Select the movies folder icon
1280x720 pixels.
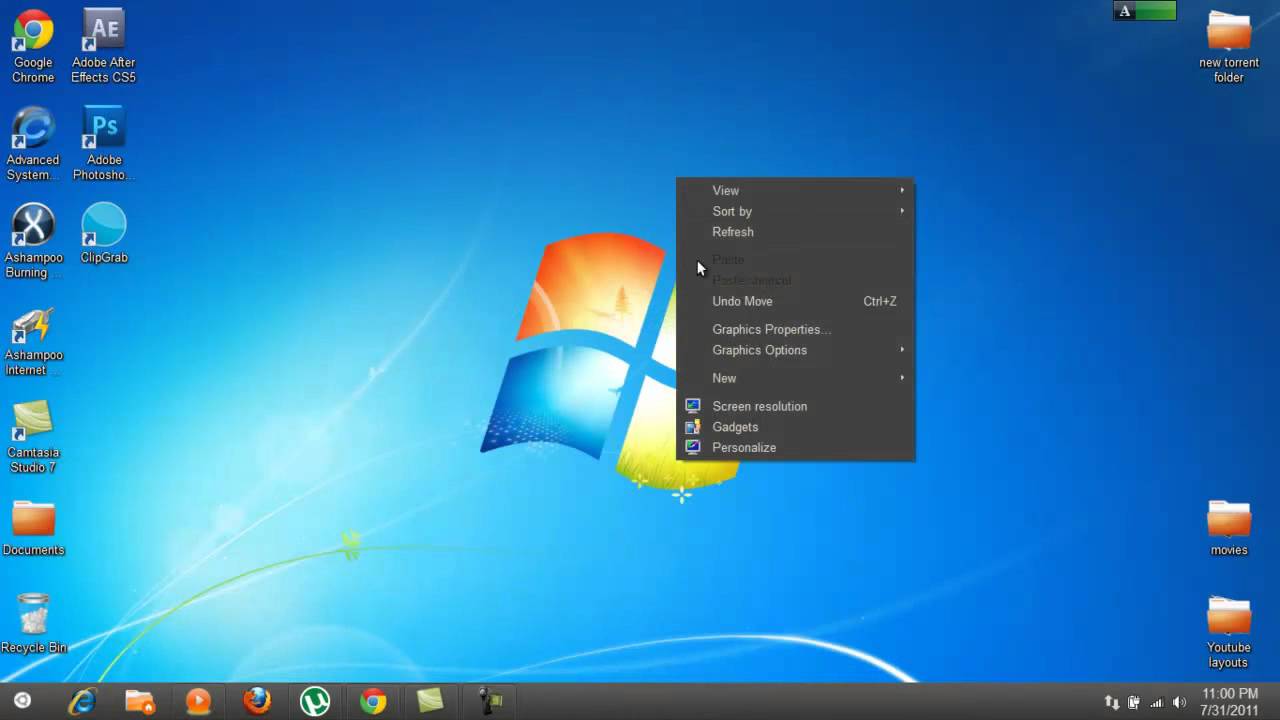click(1229, 528)
